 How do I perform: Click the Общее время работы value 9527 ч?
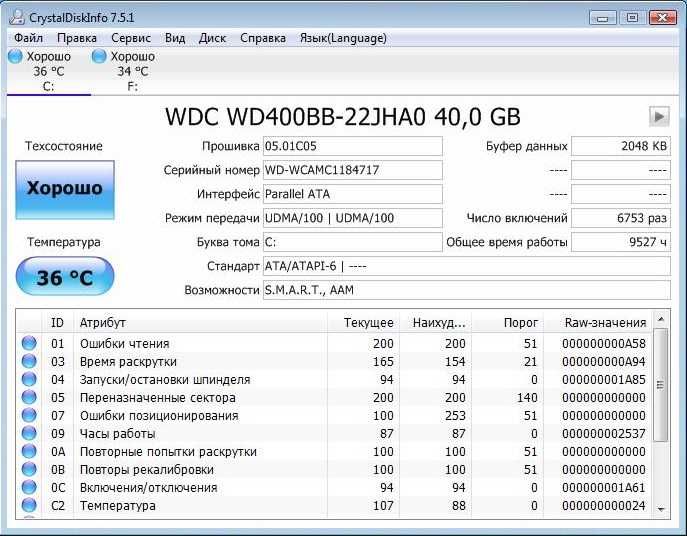point(620,242)
